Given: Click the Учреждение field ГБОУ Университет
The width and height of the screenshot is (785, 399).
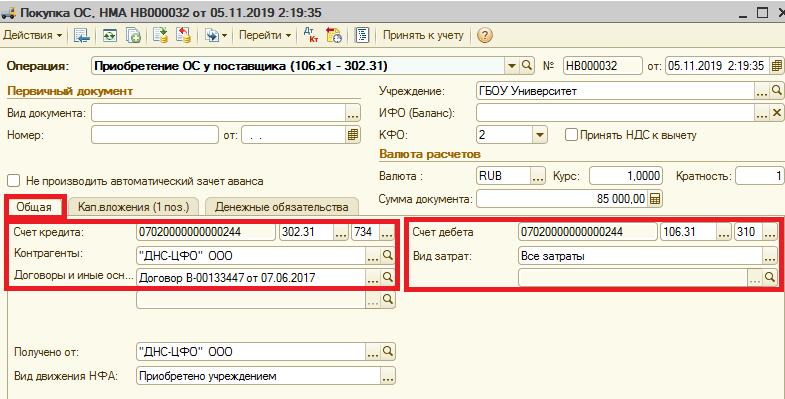Looking at the screenshot, I should (616, 91).
